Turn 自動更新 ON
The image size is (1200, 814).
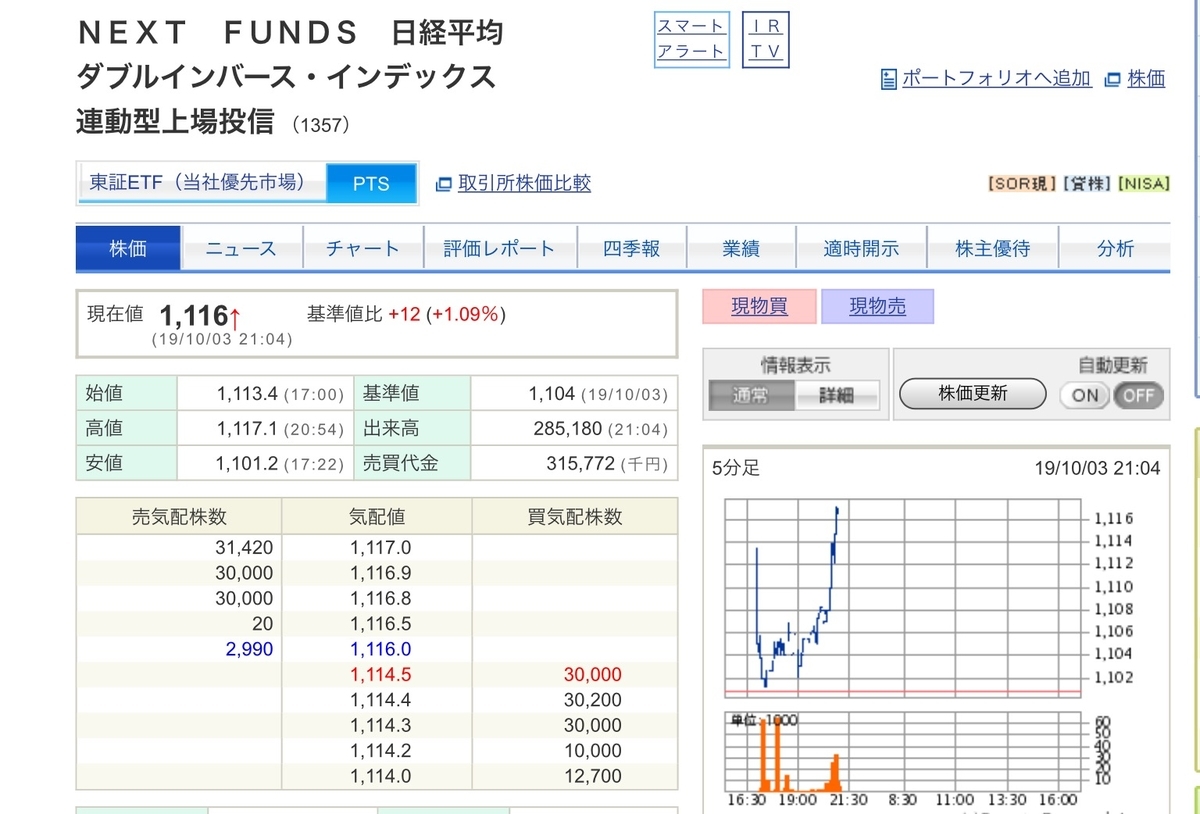(1086, 395)
